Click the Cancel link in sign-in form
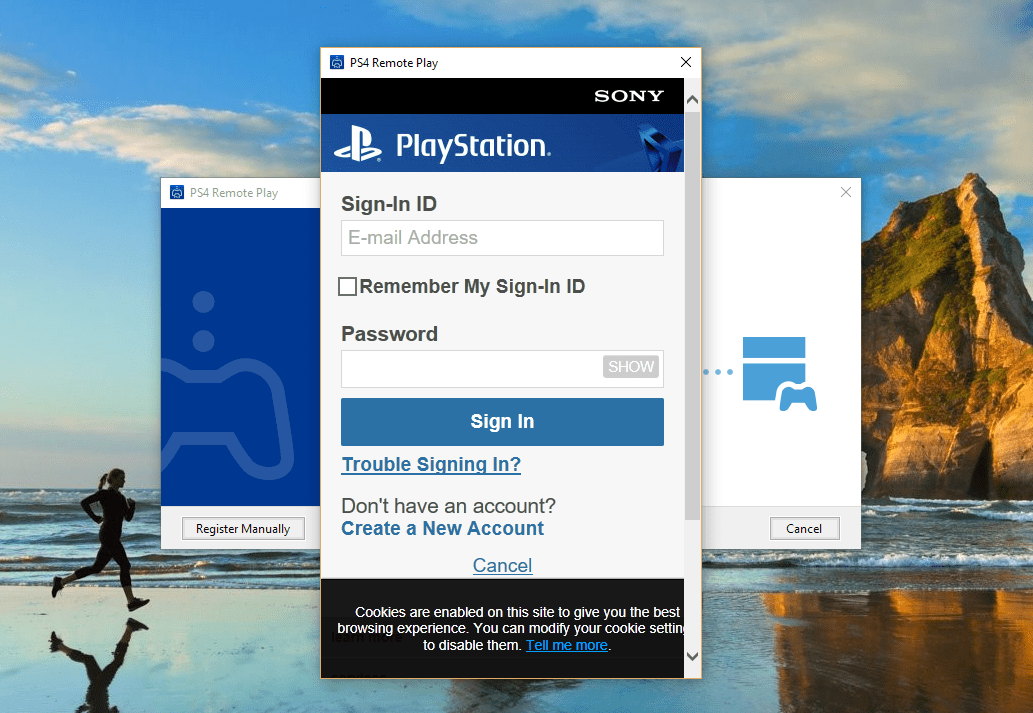1033x713 pixels. pyautogui.click(x=503, y=565)
